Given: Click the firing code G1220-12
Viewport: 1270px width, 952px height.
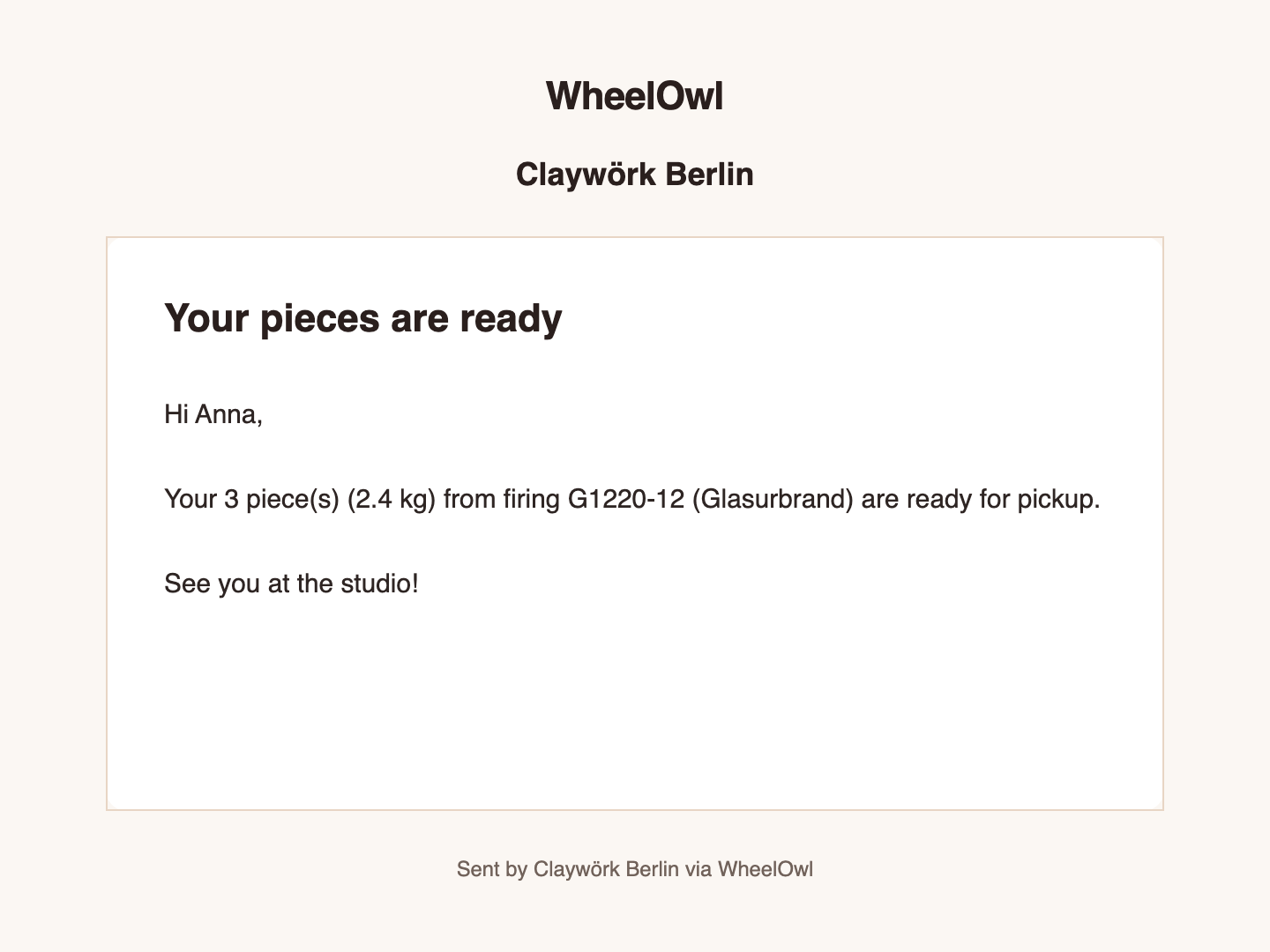Looking at the screenshot, I should (626, 499).
